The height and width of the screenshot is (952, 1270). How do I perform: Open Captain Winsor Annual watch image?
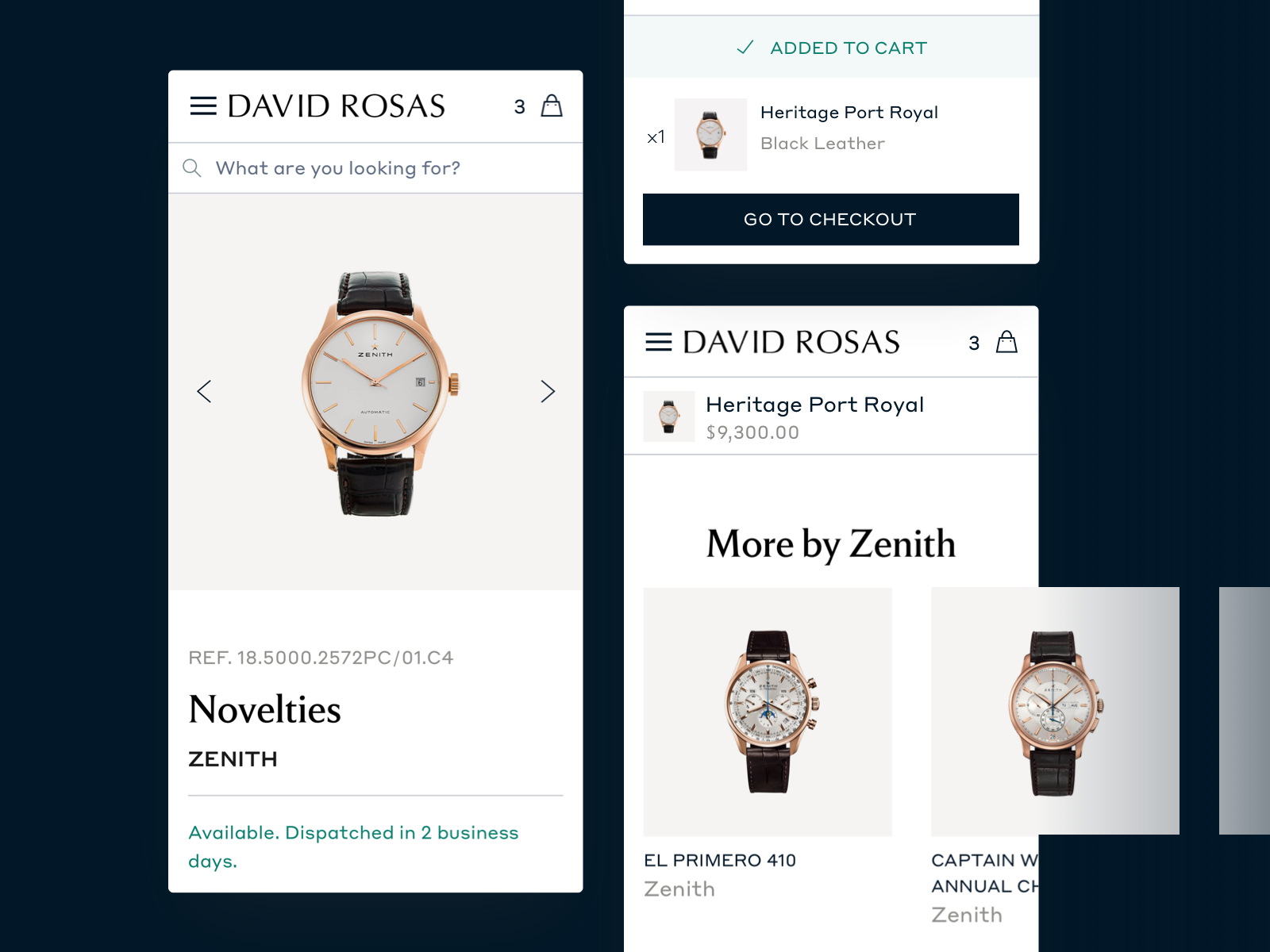(1055, 712)
